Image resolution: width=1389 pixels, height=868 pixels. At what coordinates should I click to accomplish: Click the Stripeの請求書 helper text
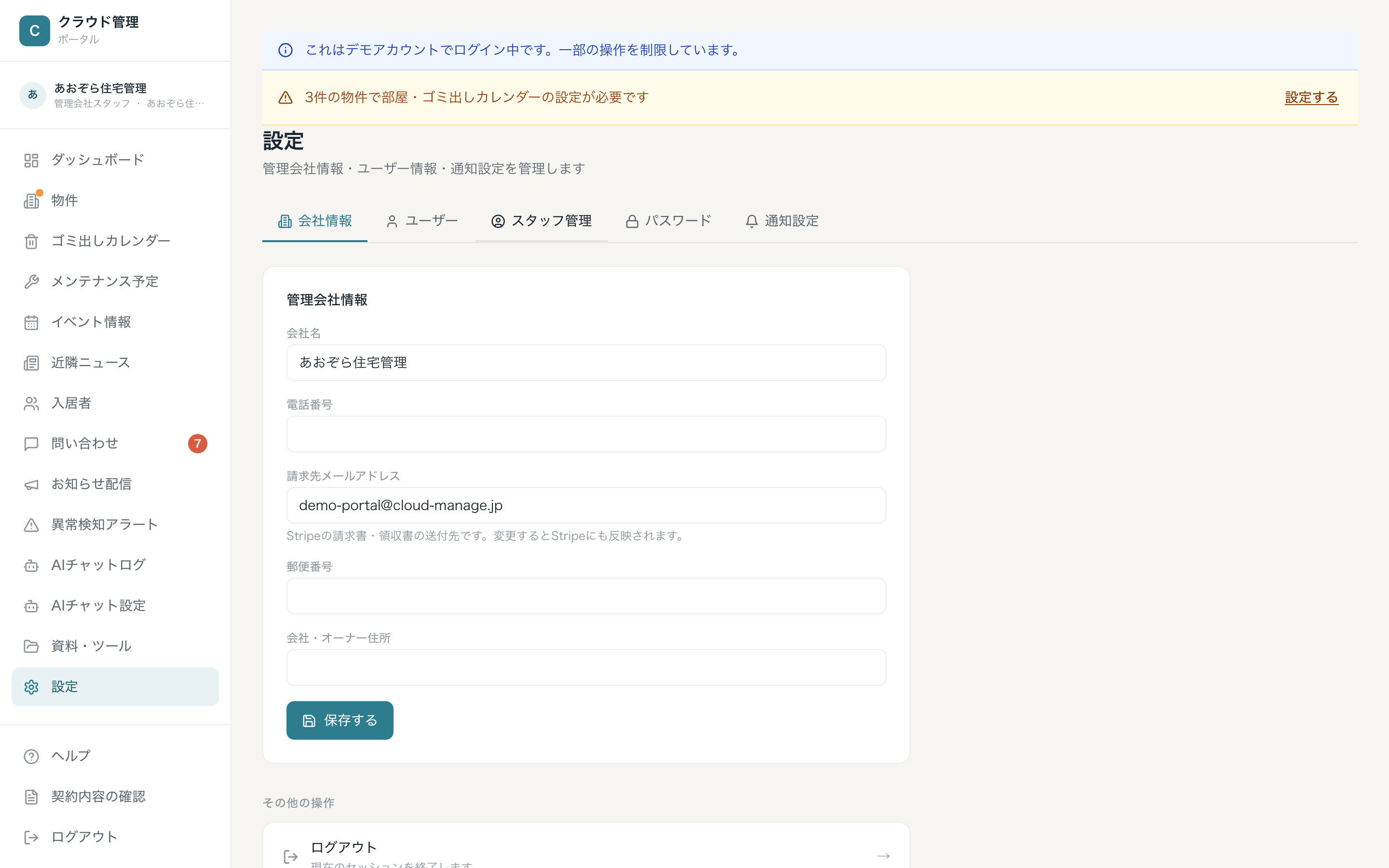click(487, 536)
